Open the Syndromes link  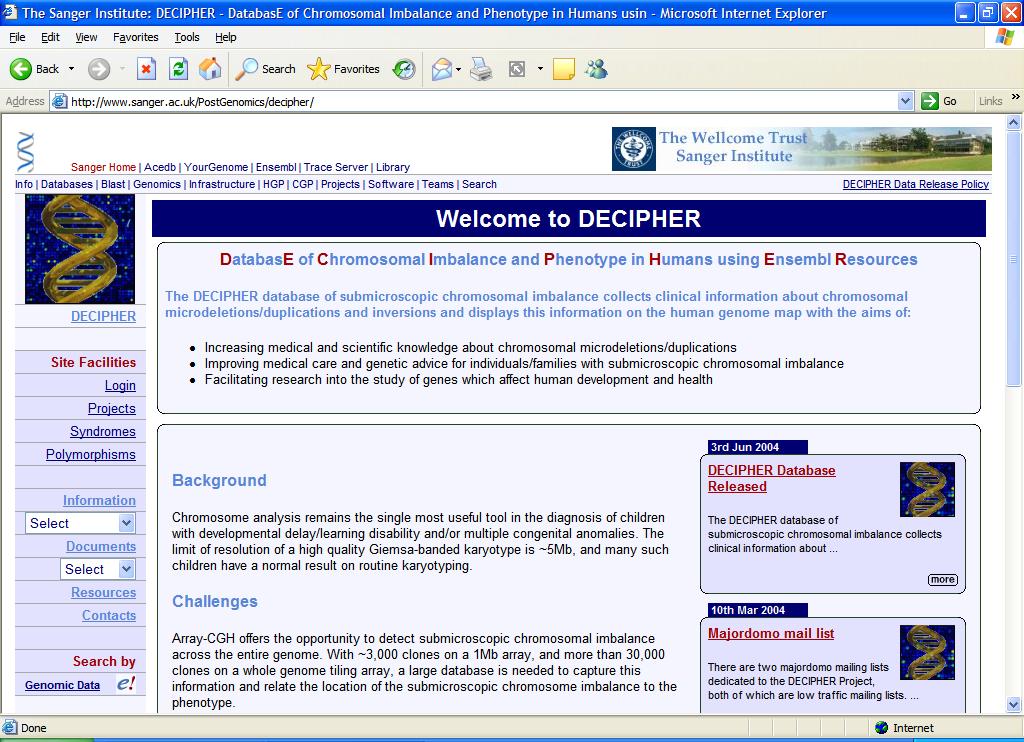(103, 431)
